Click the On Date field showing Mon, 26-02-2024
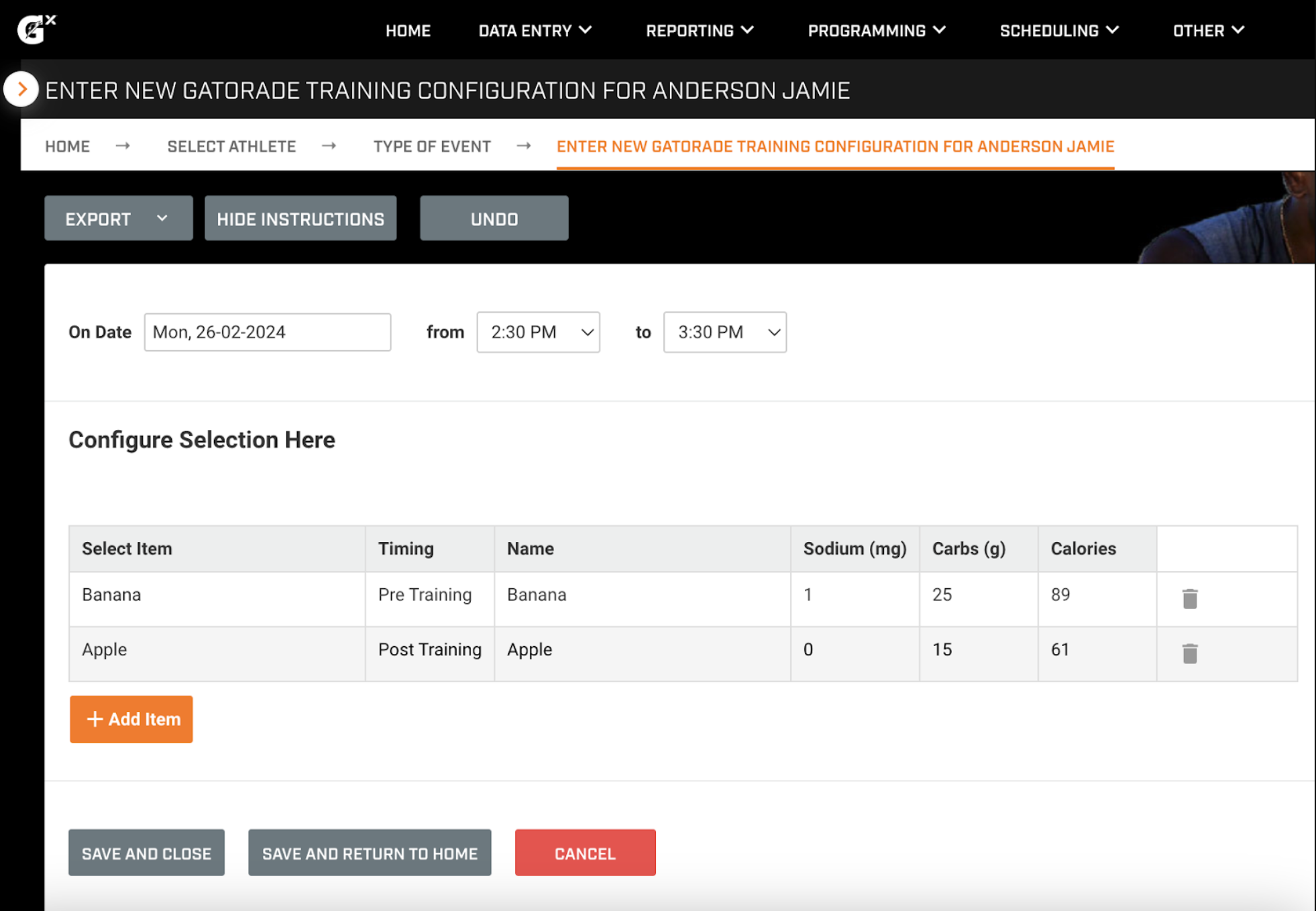Viewport: 1316px width, 911px height. (x=267, y=331)
